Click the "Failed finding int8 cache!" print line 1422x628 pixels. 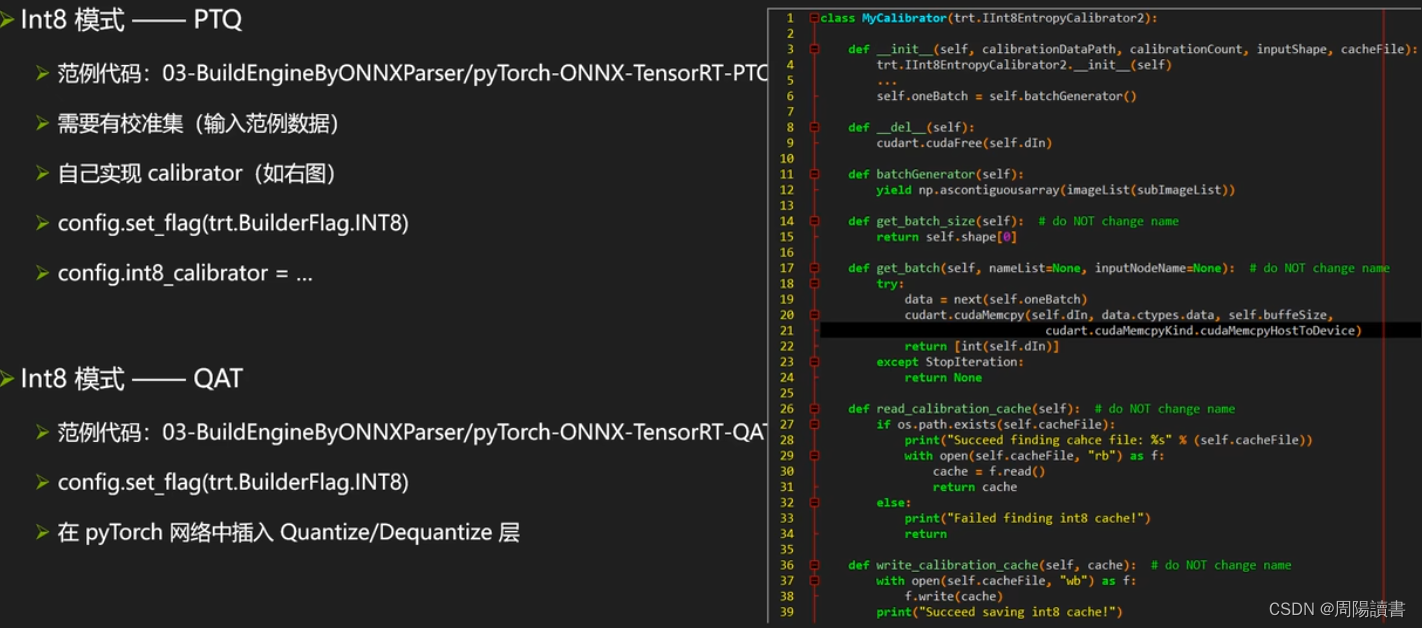(x=1027, y=518)
